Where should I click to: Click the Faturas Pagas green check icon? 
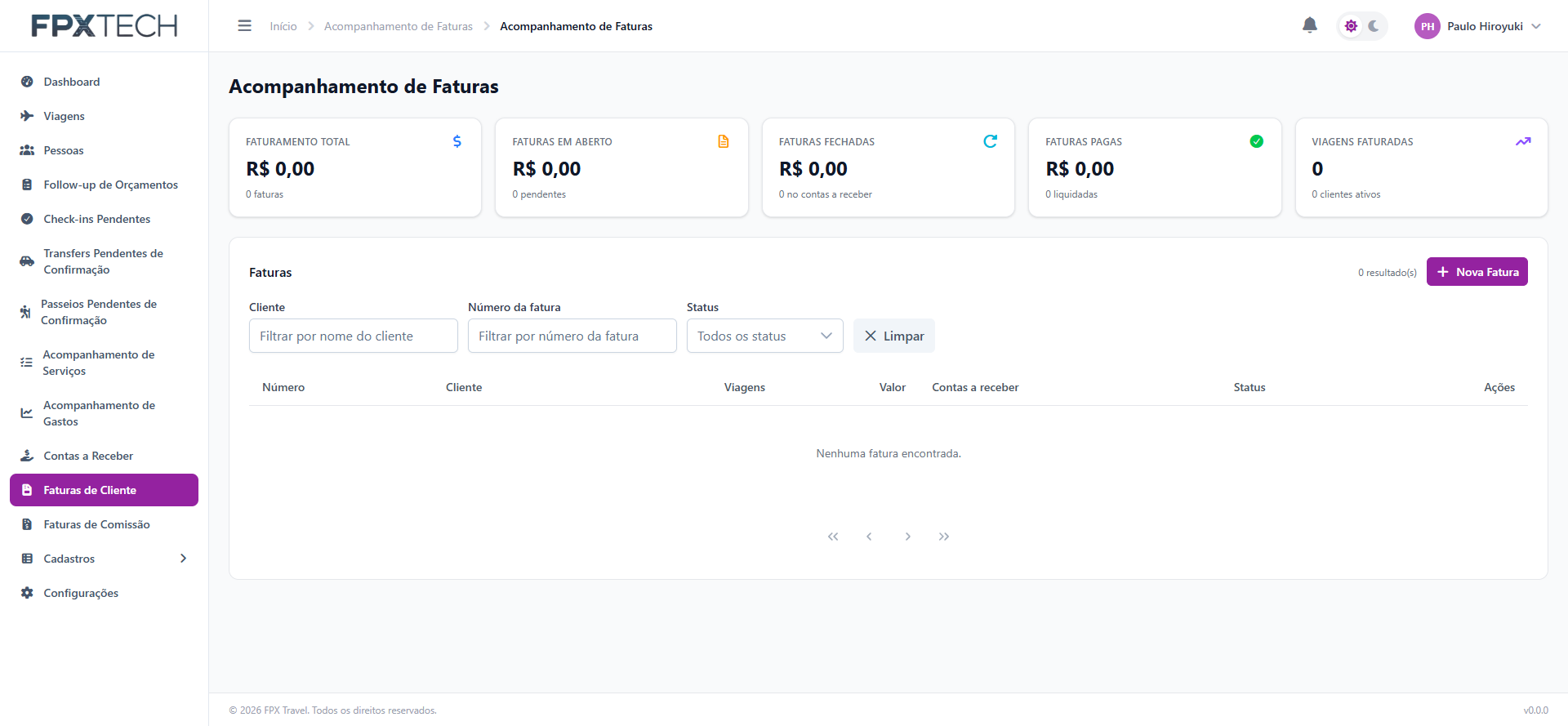coord(1257,141)
